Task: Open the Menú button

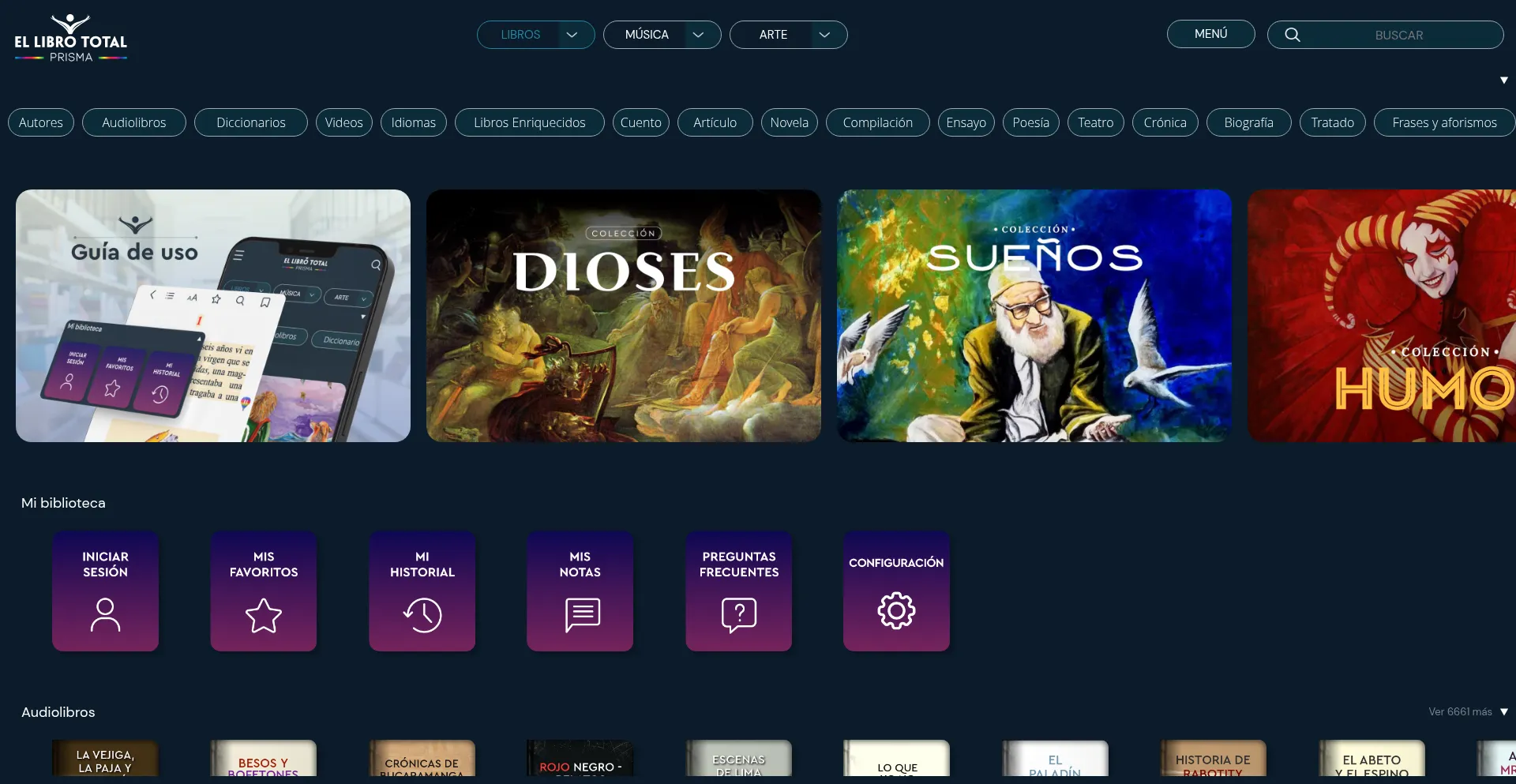Action: click(x=1211, y=34)
